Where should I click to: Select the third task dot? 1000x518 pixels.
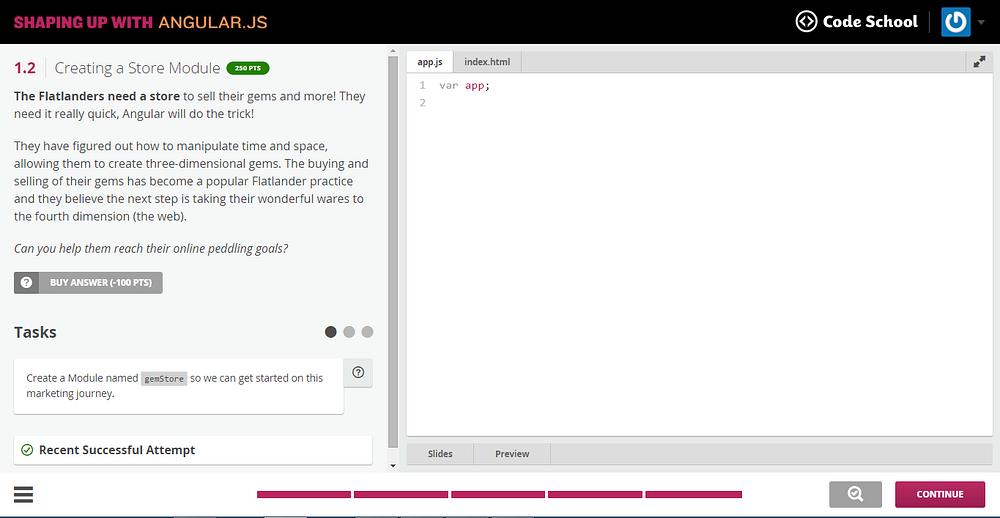(x=367, y=332)
